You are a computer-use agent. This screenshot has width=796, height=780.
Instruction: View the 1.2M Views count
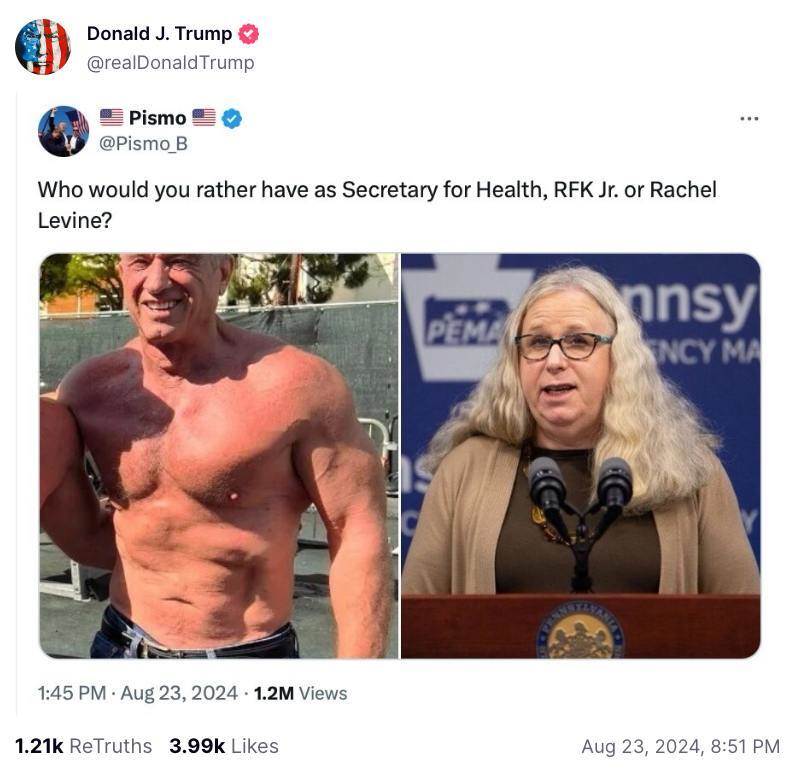[301, 693]
